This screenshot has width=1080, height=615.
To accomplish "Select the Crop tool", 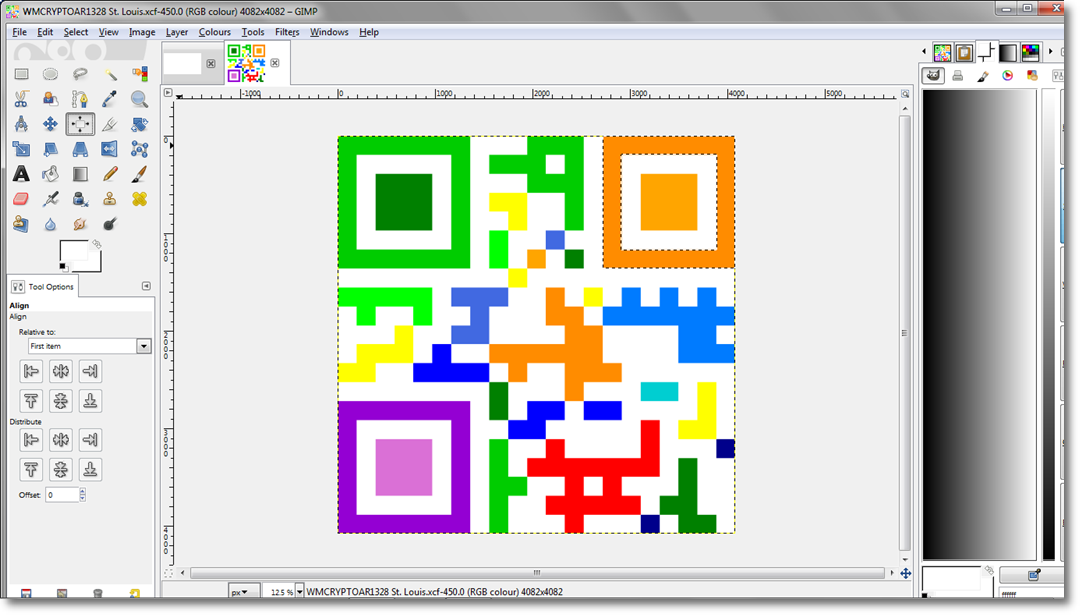I will [110, 124].
